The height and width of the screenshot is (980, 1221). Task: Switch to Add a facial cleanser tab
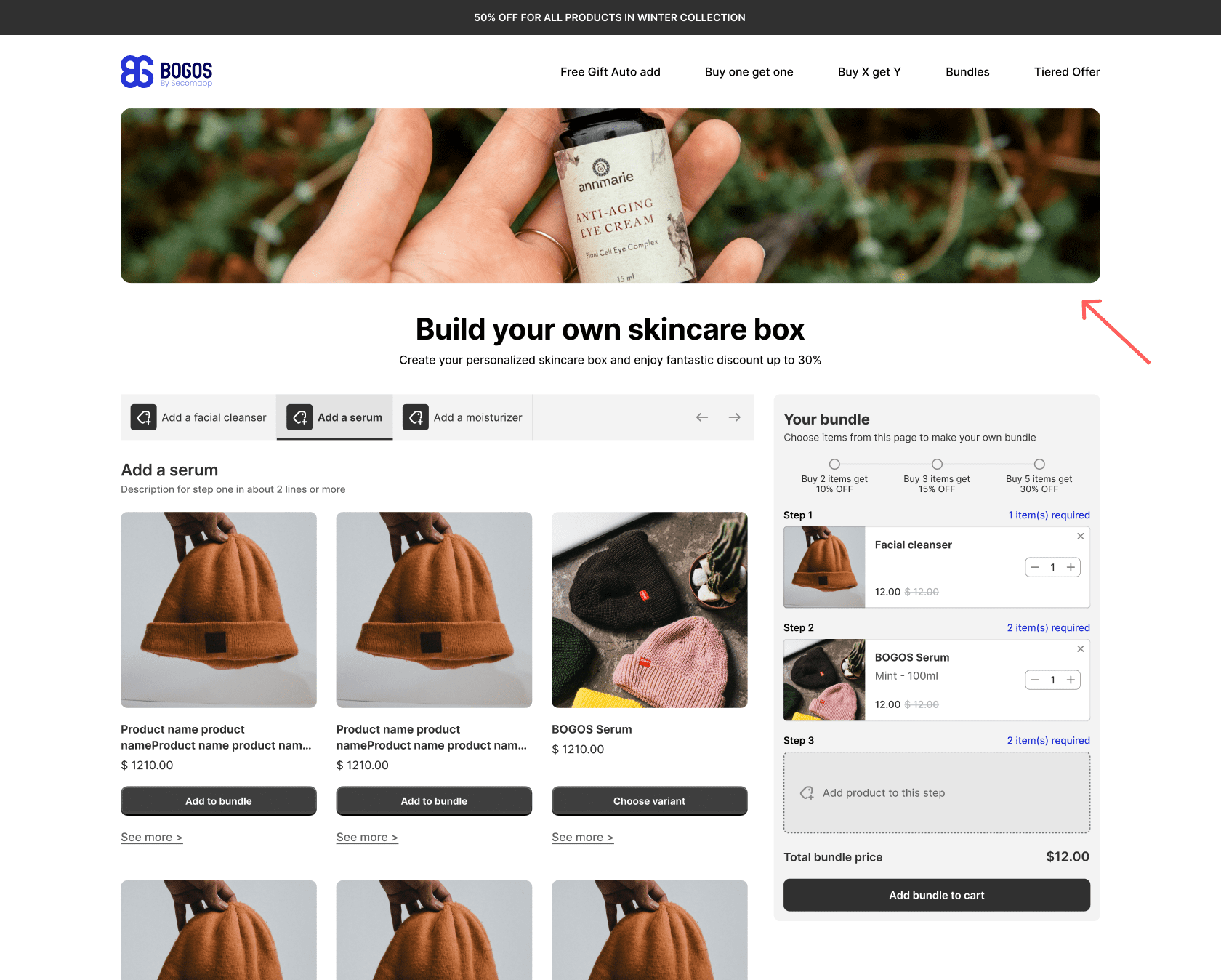(x=198, y=417)
